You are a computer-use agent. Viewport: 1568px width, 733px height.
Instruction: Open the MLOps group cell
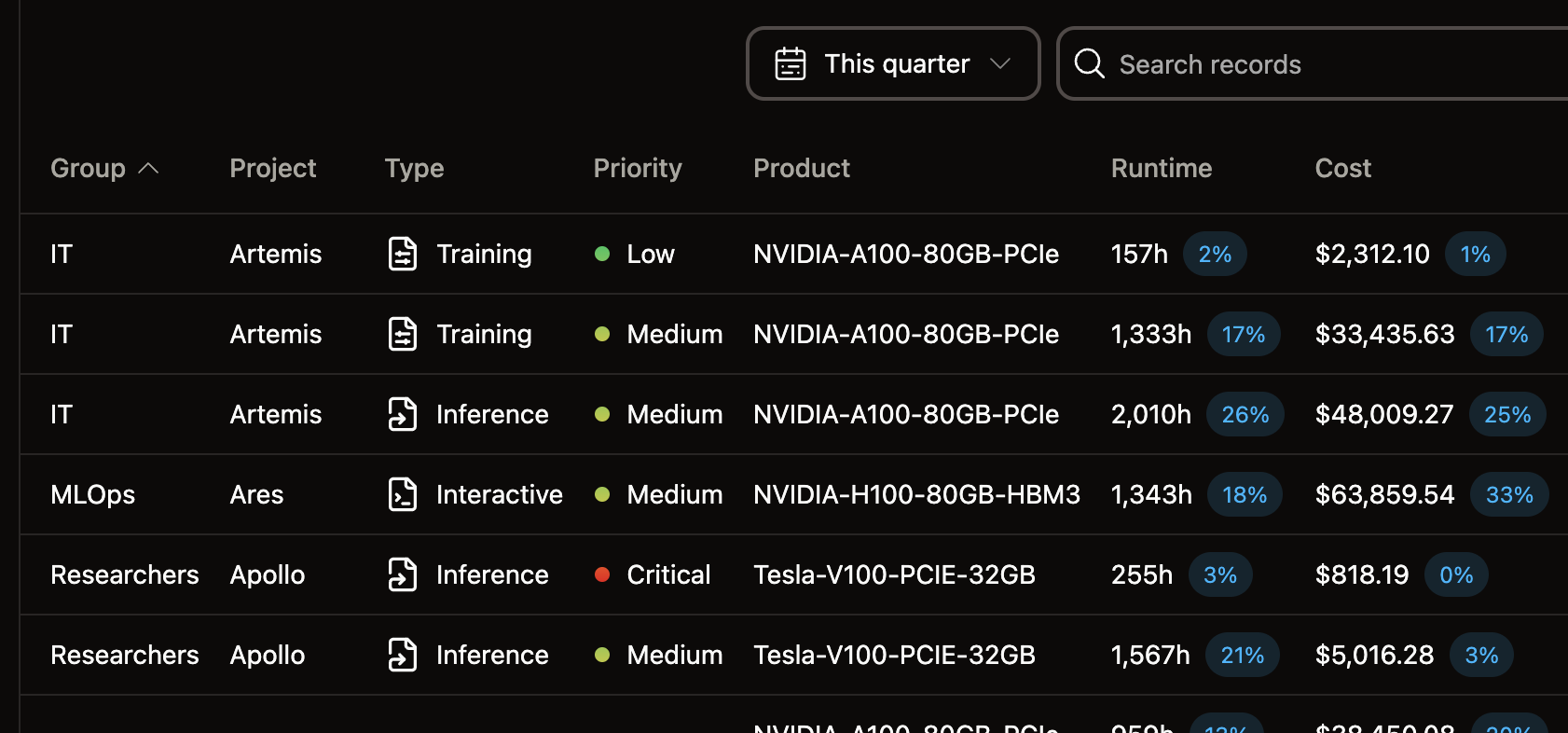pos(92,494)
